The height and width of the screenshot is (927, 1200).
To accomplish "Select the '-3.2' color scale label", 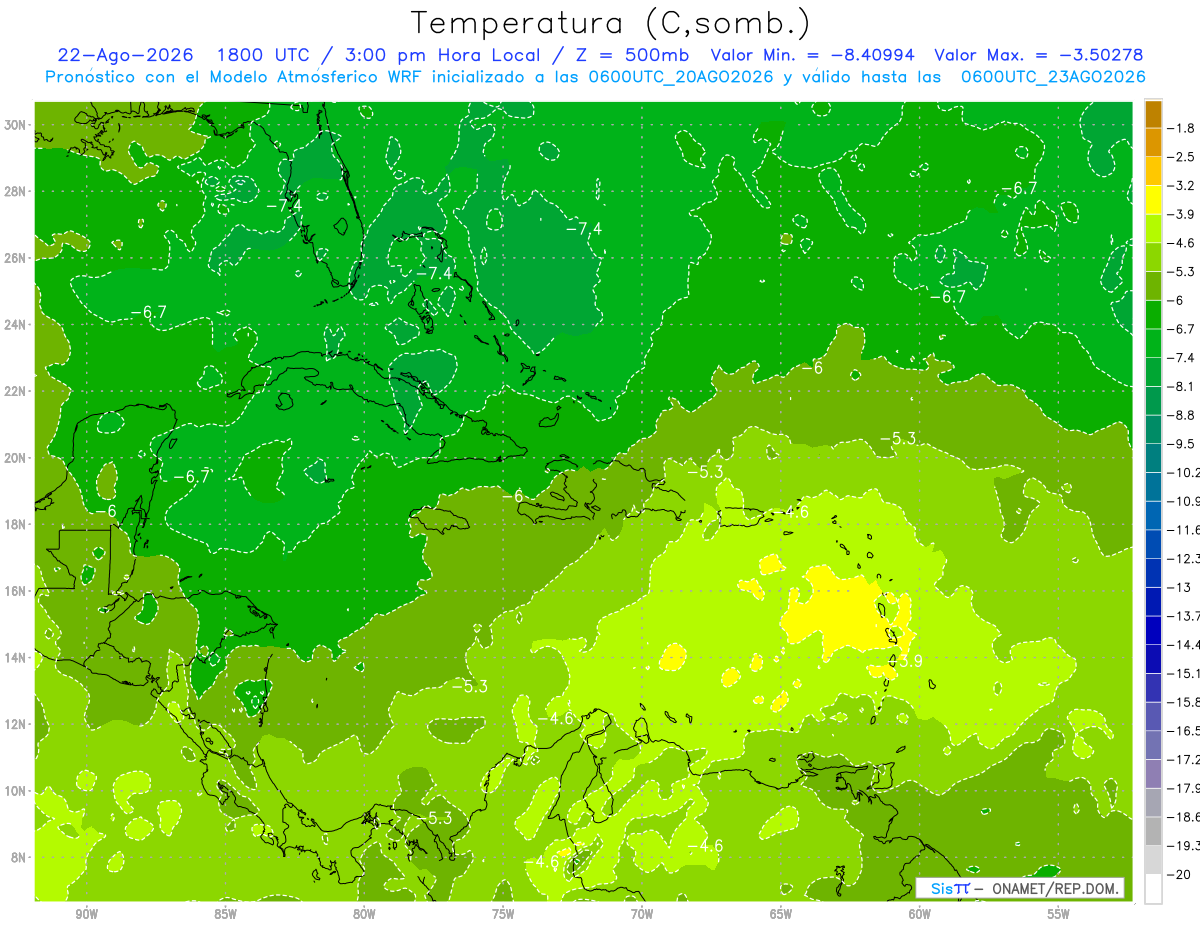I will point(1181,186).
